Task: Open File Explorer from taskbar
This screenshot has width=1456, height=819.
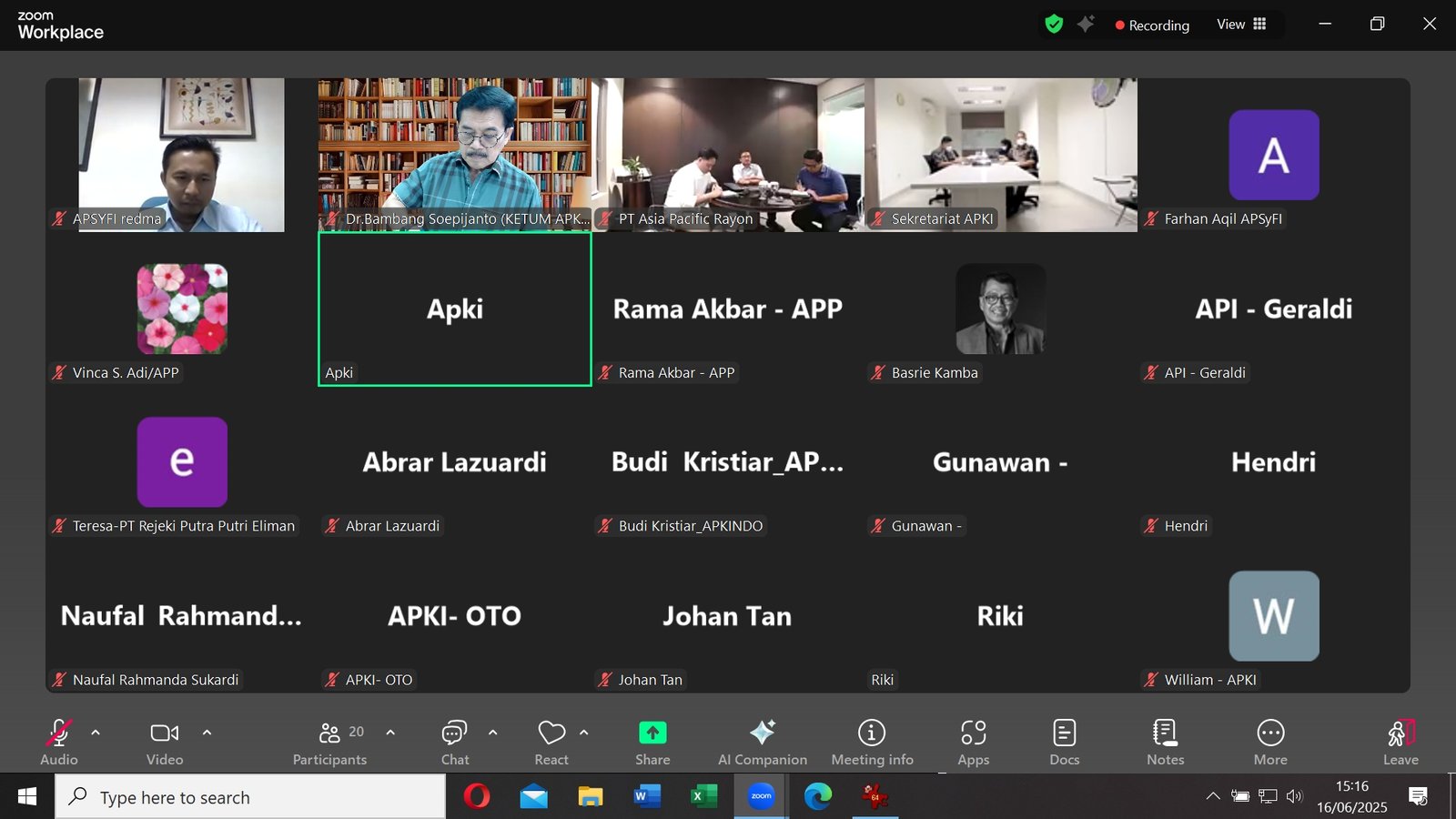Action: point(591,797)
